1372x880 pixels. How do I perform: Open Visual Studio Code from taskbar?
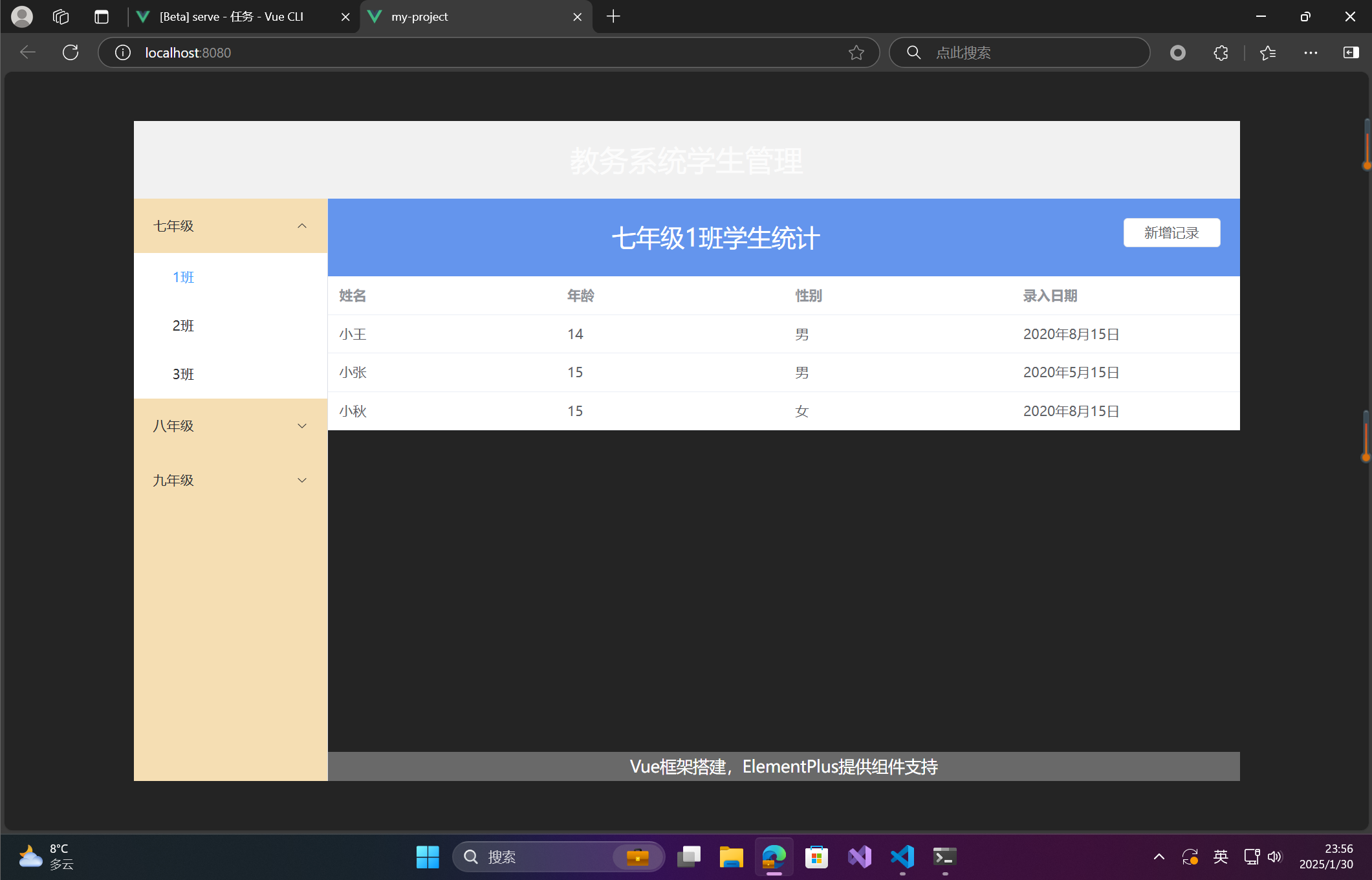(902, 857)
